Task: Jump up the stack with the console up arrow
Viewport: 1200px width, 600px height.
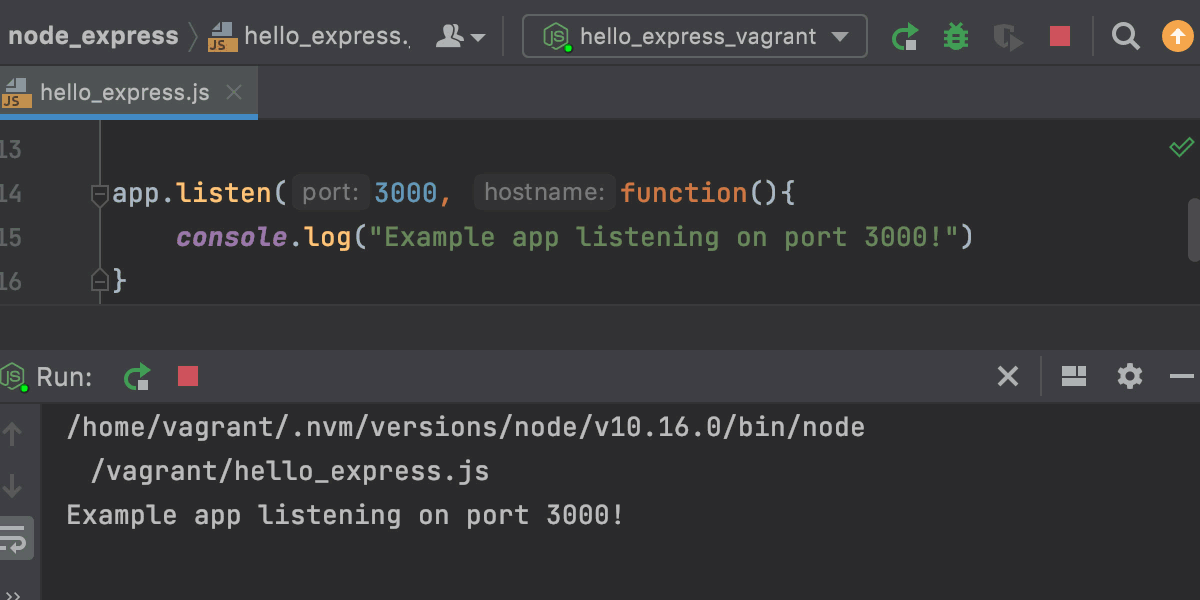Action: pos(12,433)
